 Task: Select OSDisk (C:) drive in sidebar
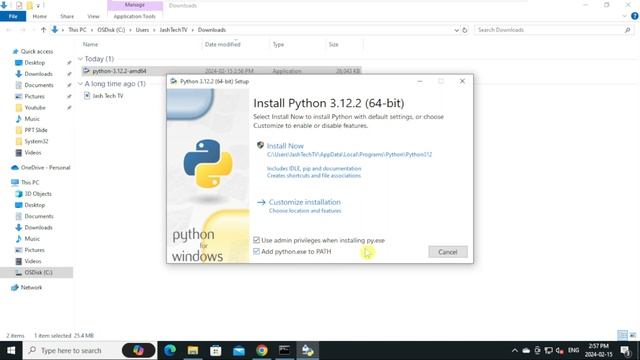click(x=38, y=272)
